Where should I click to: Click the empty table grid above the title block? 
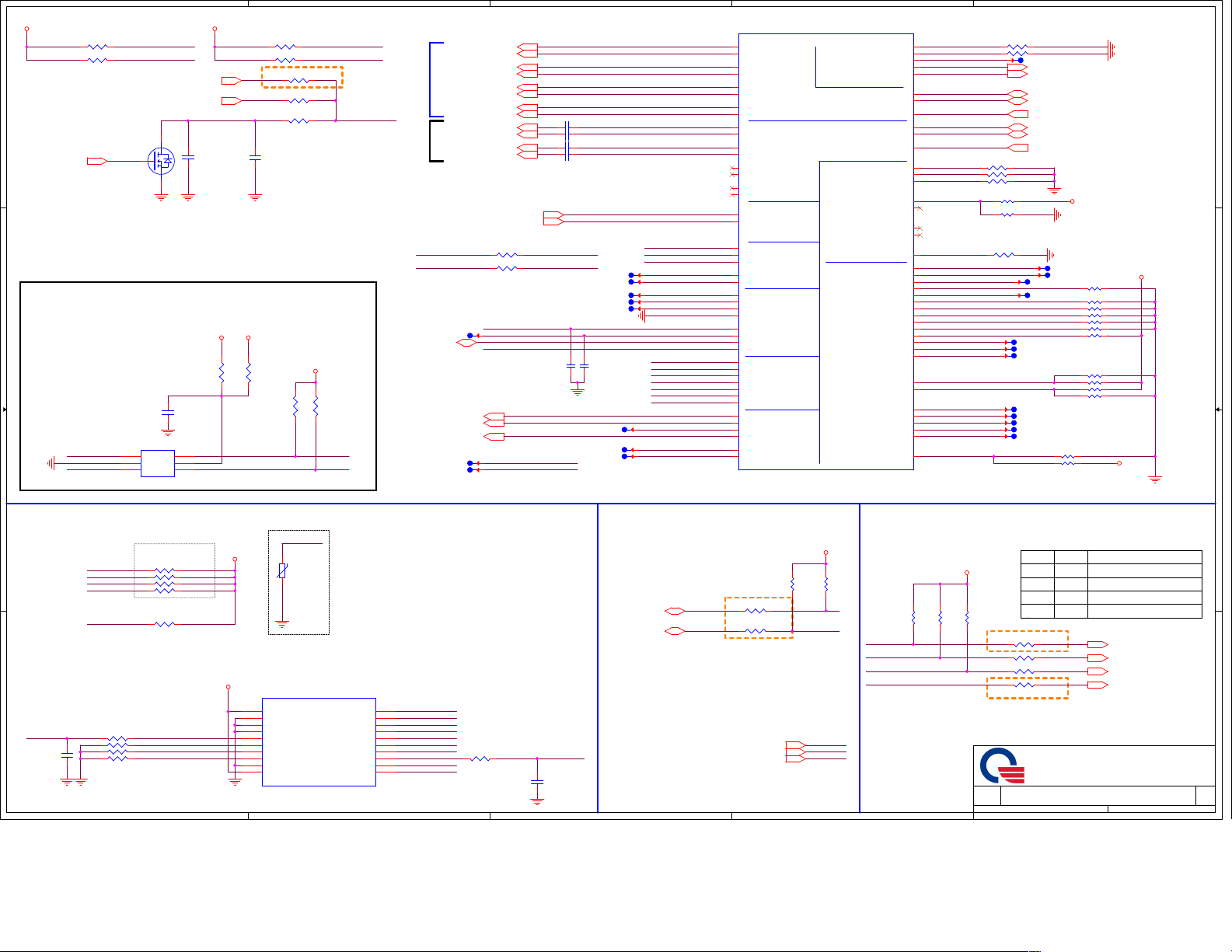pyautogui.click(x=1111, y=584)
